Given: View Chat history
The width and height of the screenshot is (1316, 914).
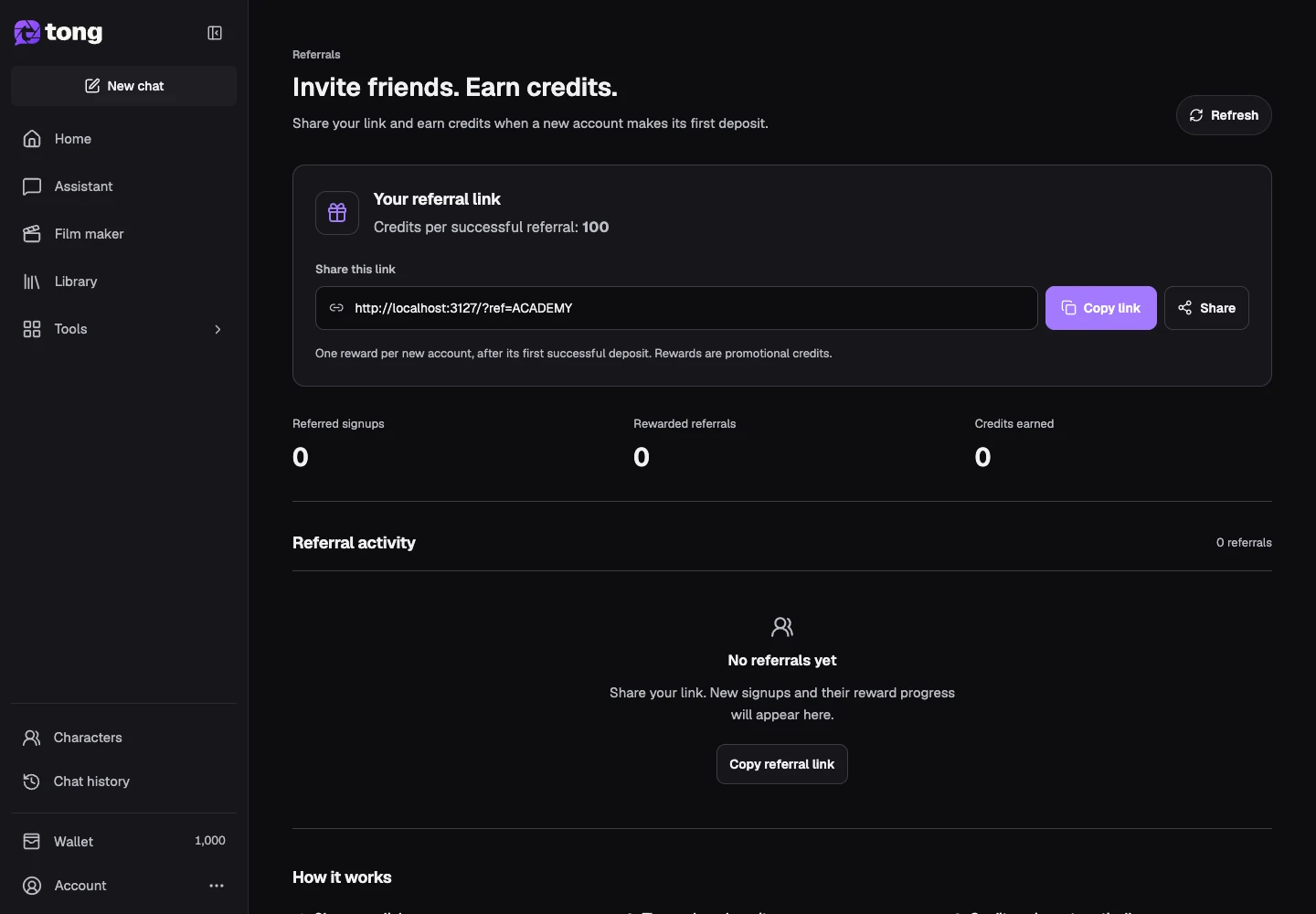Looking at the screenshot, I should point(124,781).
